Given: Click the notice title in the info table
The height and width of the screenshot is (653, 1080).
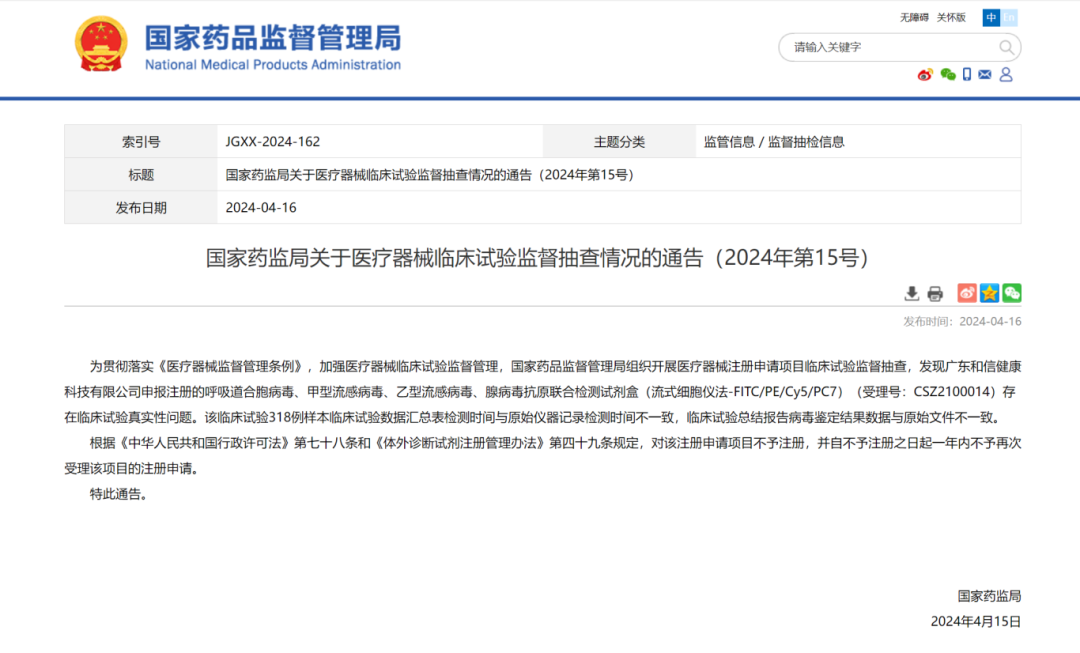Looking at the screenshot, I should (430, 174).
